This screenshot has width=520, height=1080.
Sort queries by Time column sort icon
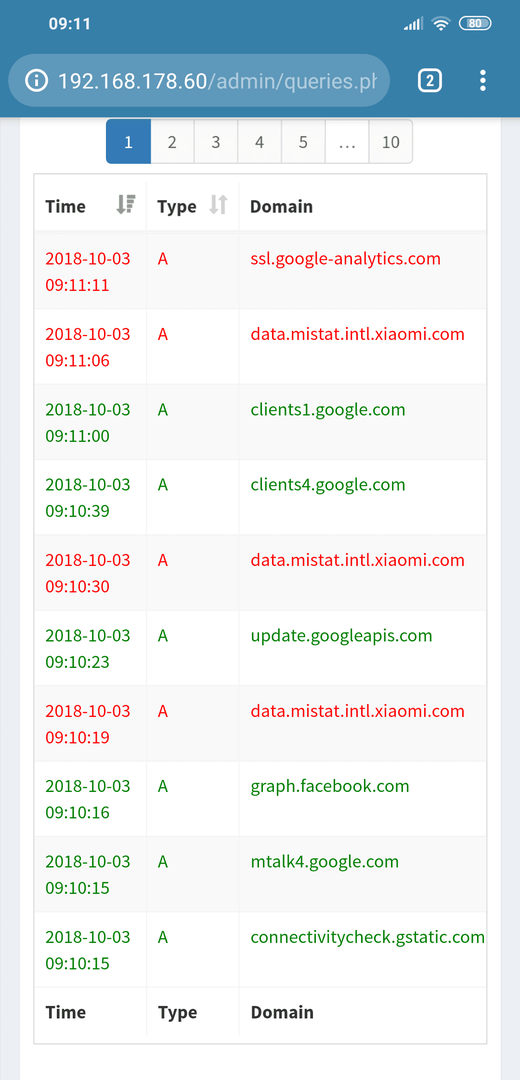(x=126, y=205)
